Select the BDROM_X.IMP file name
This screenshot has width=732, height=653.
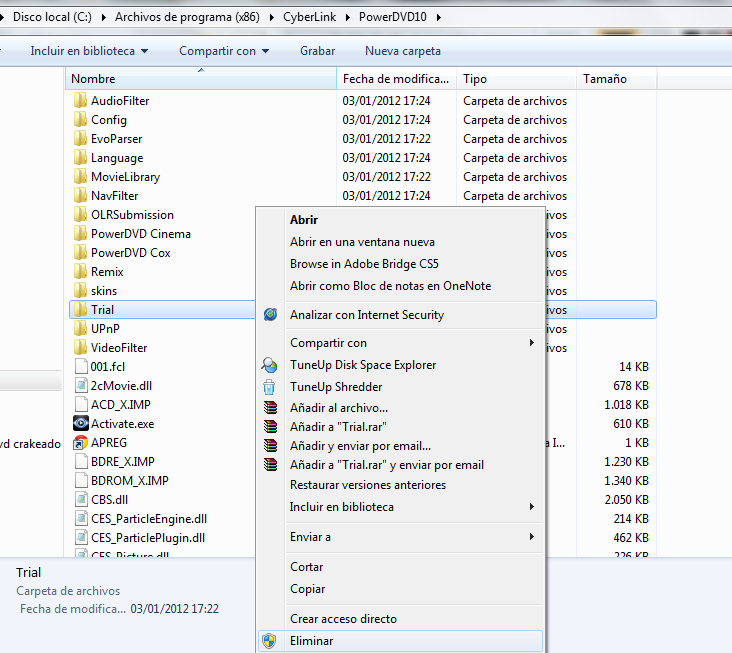point(130,481)
